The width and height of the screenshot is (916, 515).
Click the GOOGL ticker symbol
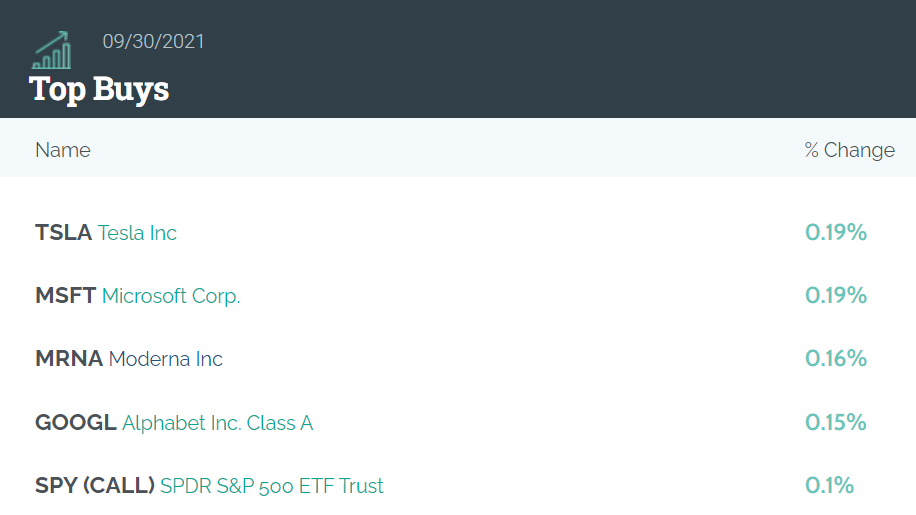(75, 422)
